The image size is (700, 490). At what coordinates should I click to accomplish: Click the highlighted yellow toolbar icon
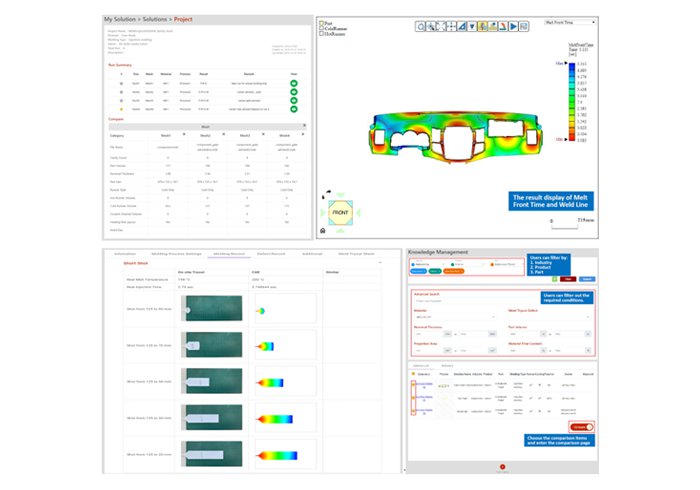(482, 27)
